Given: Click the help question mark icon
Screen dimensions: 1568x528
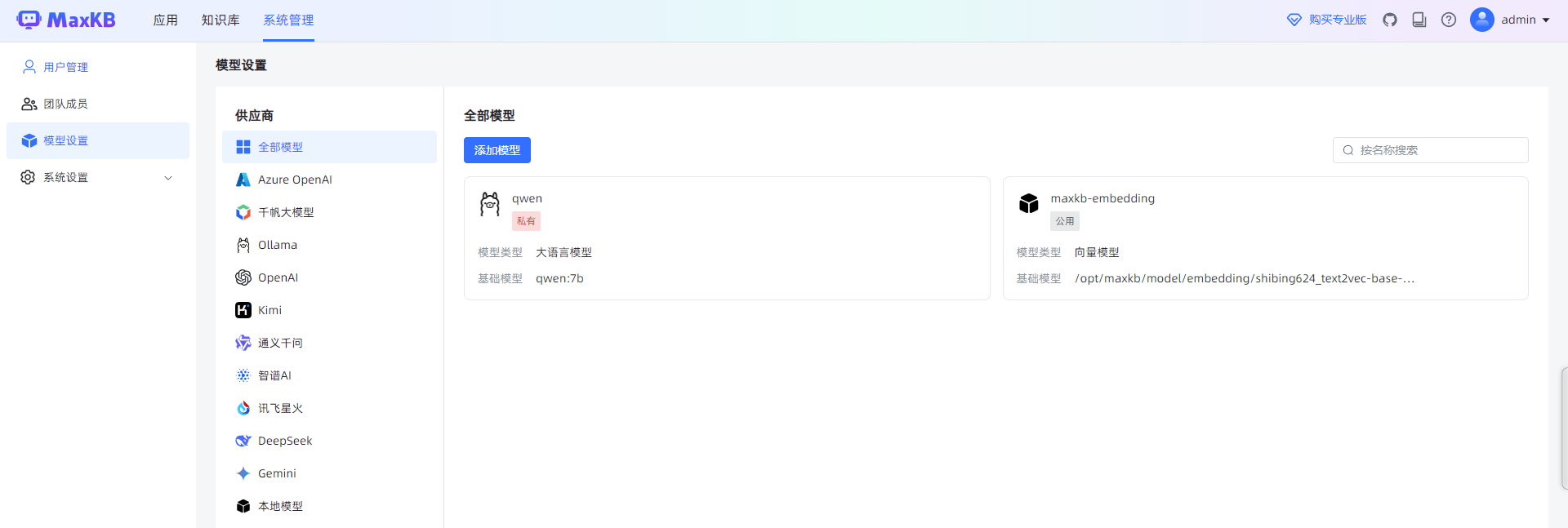Looking at the screenshot, I should [1448, 20].
